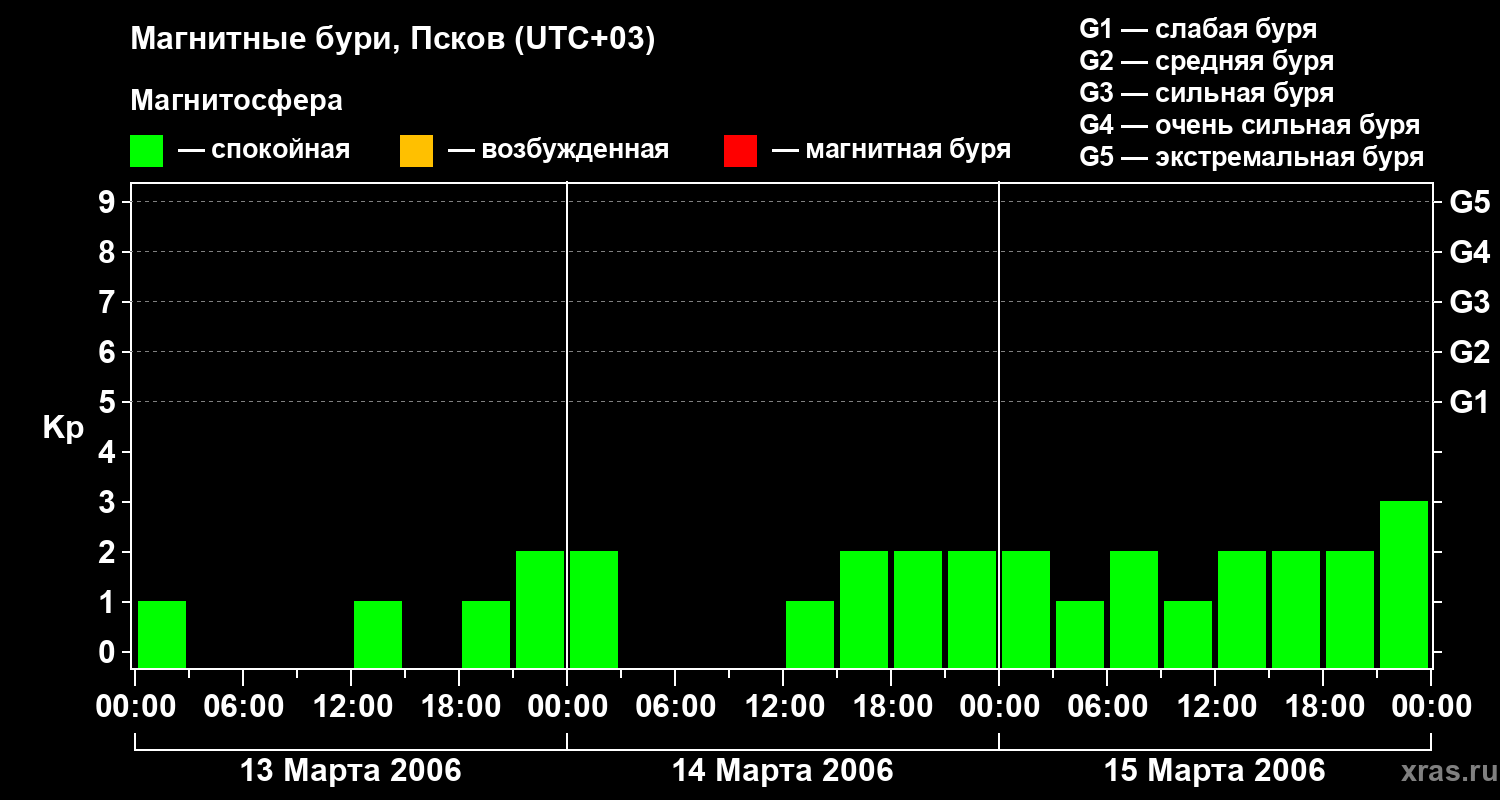Screen dimensions: 1500x800
Task: Click the 'G3 — сильная буря' legend entry
Action: 1206,93
